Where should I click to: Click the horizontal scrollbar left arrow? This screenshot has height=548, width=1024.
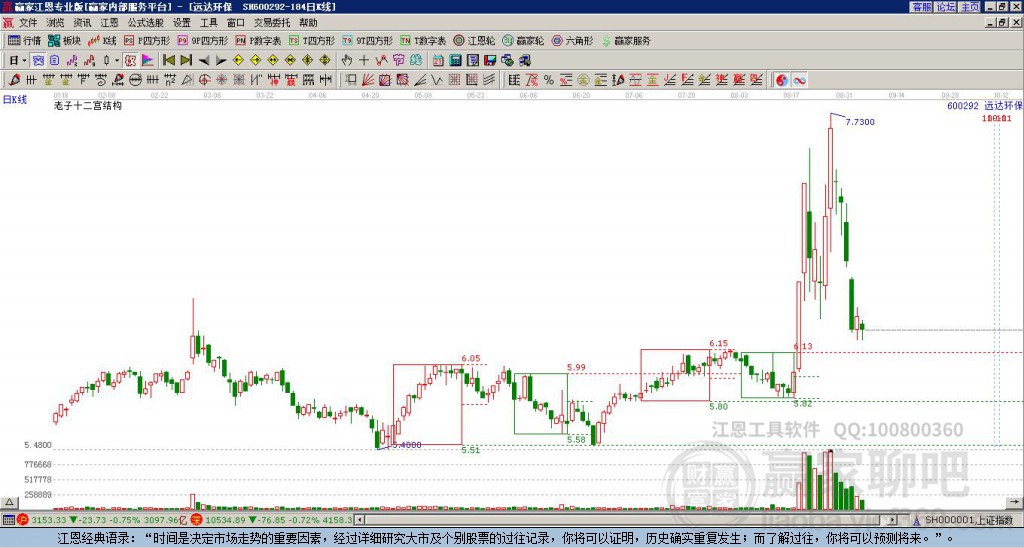(x=359, y=520)
